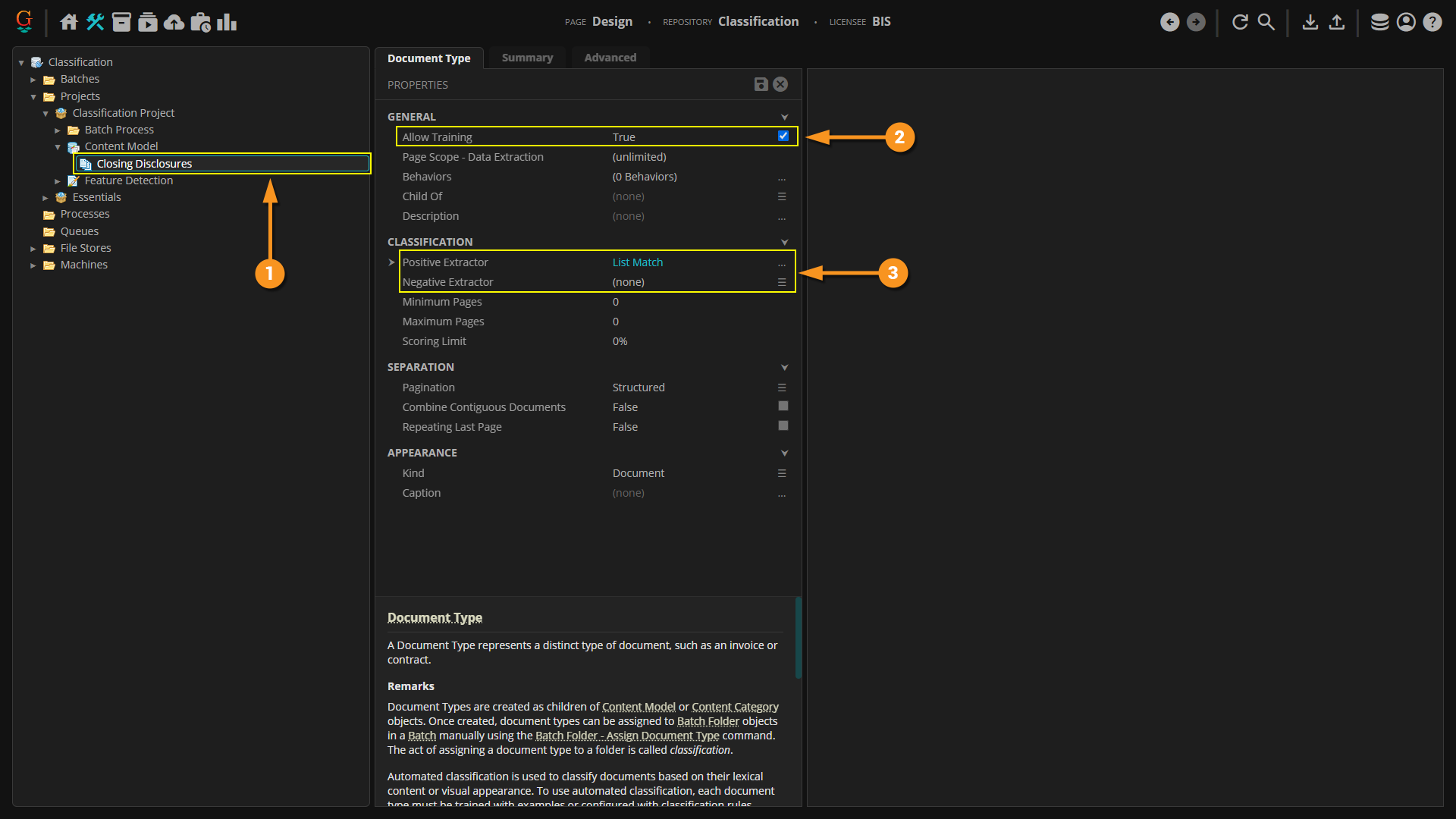Uncheck the Allow Training checkbox

(783, 136)
